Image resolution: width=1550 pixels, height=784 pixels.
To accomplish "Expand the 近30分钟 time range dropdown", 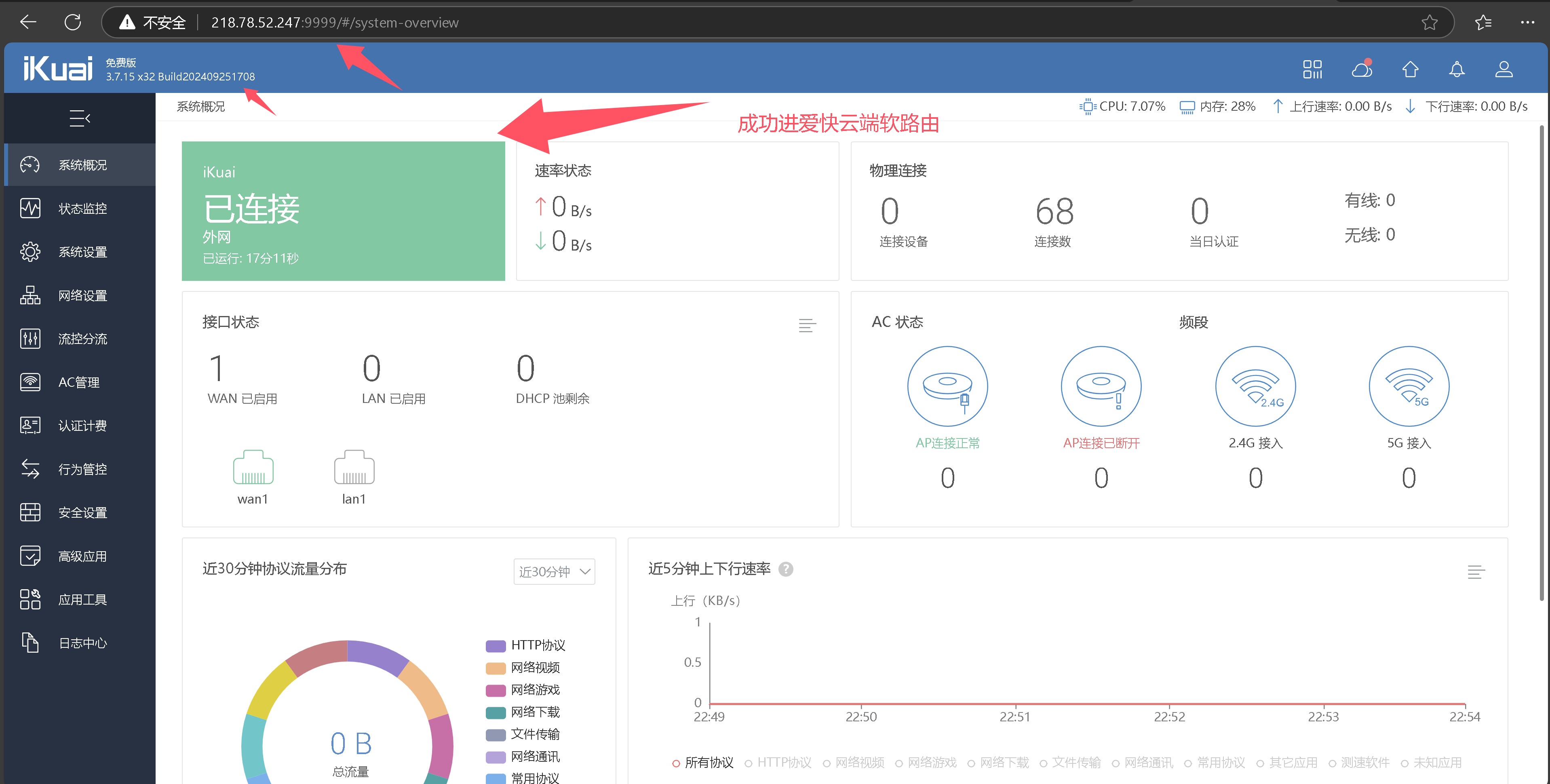I will point(554,571).
